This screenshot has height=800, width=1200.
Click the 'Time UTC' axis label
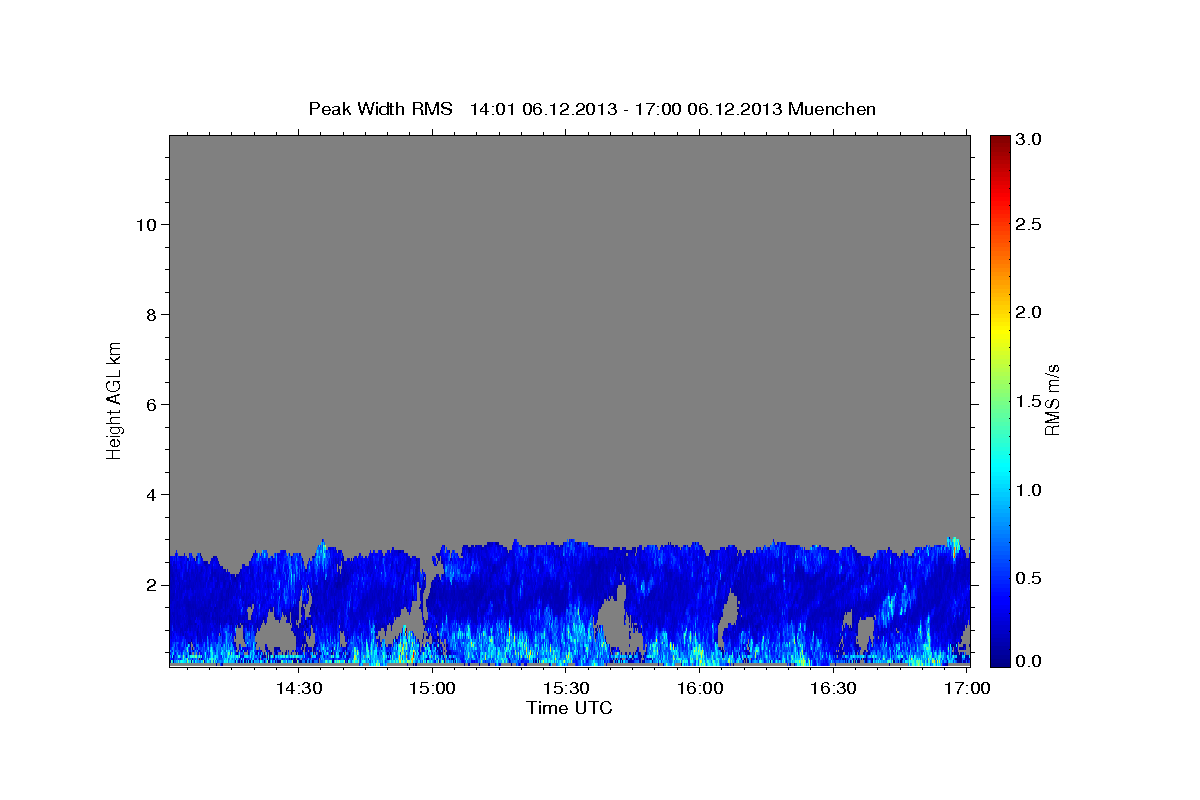point(569,708)
